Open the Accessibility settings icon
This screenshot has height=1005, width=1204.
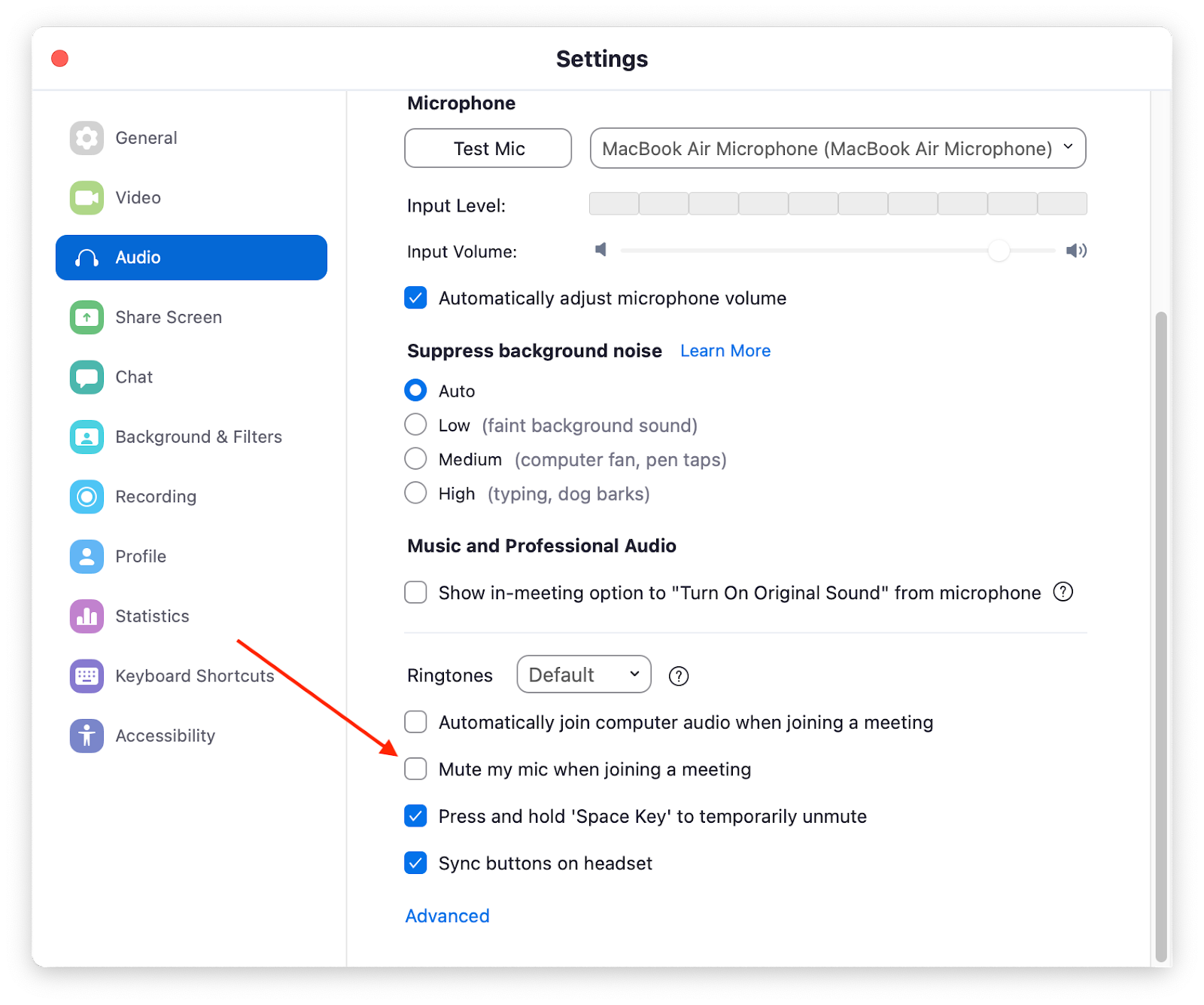[x=87, y=735]
